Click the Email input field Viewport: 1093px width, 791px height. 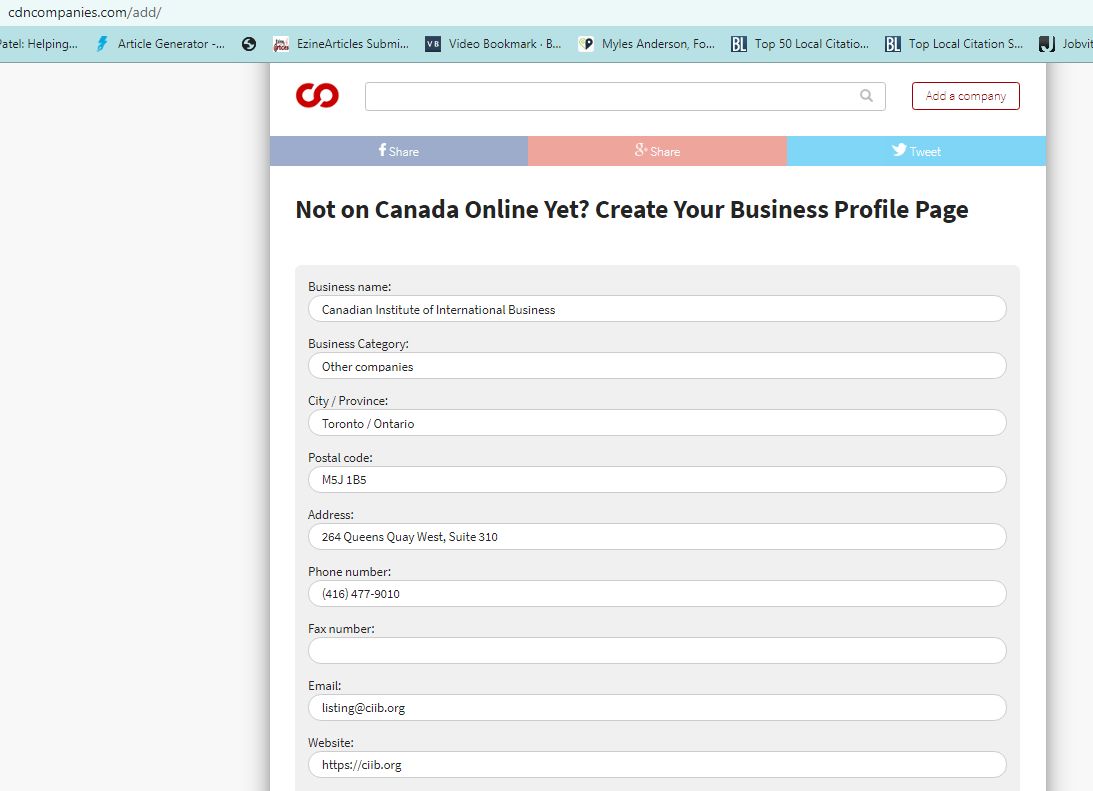pos(657,707)
